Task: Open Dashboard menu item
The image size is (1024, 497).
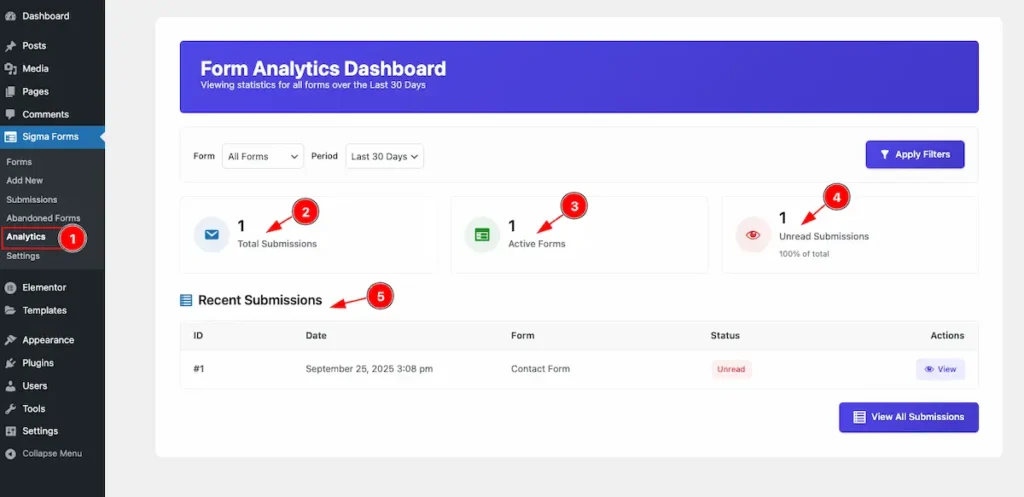Action: pyautogui.click(x=46, y=16)
